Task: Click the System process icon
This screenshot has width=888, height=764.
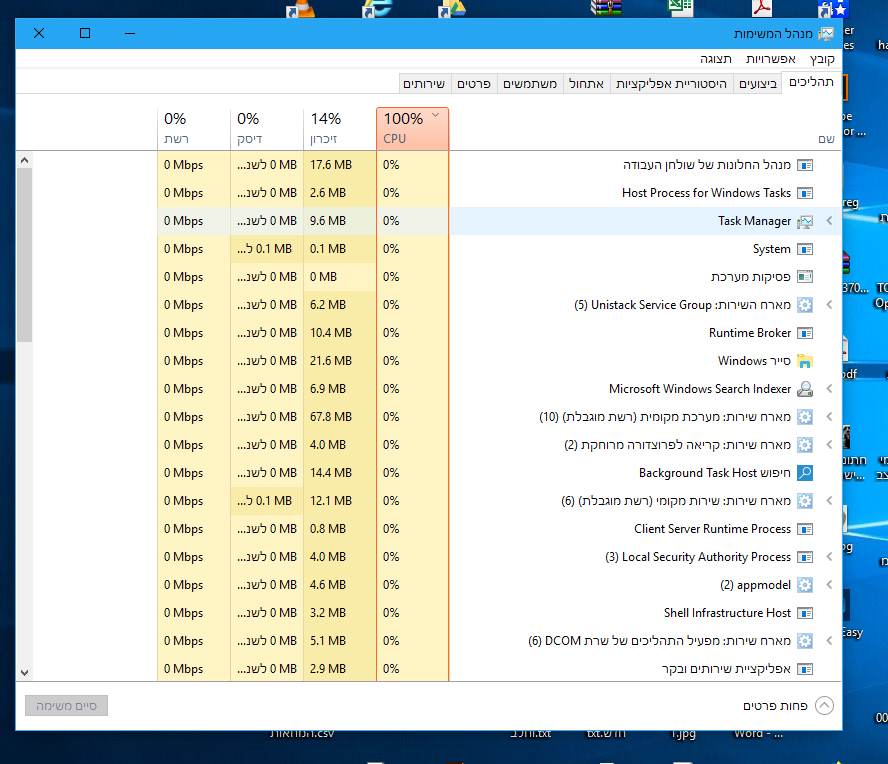Action: pos(805,249)
